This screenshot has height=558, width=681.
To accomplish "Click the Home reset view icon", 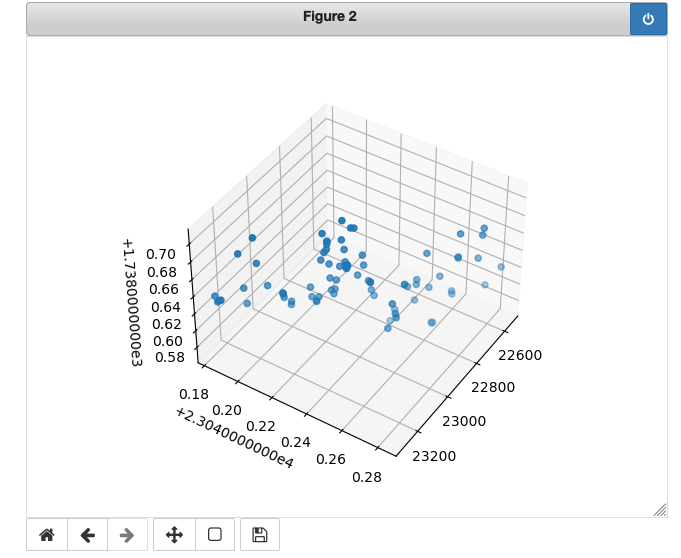I will pos(47,535).
